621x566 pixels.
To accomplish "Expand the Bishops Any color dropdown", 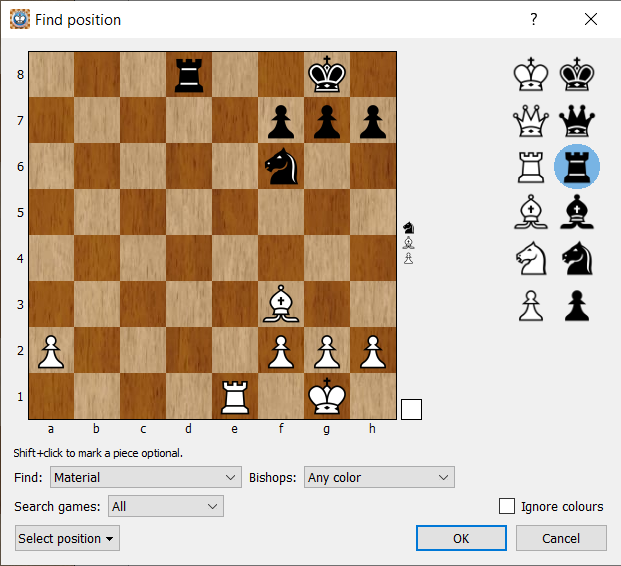I will (x=378, y=478).
